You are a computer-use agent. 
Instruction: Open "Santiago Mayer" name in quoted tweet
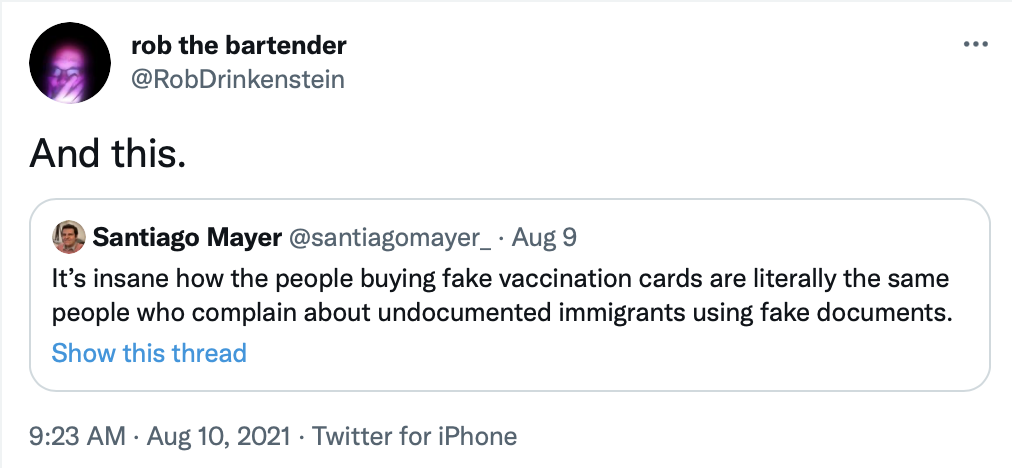(186, 238)
